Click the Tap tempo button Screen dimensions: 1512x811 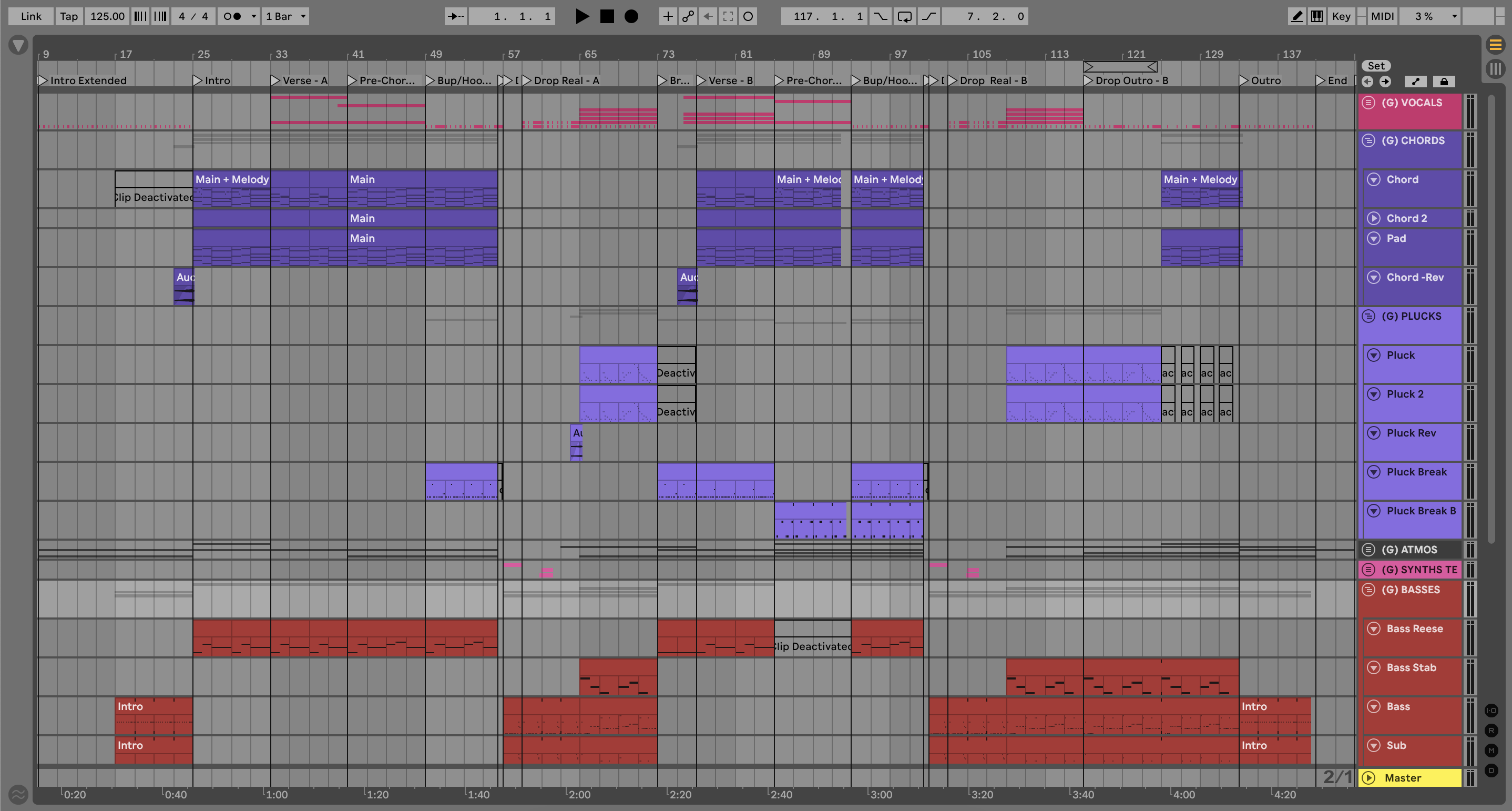point(69,16)
